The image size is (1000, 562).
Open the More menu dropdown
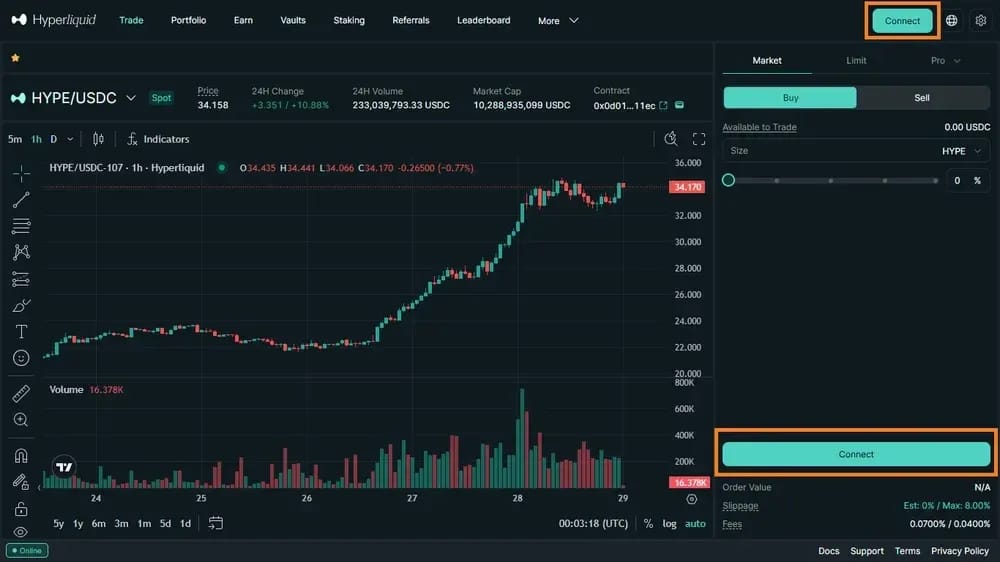pos(557,20)
